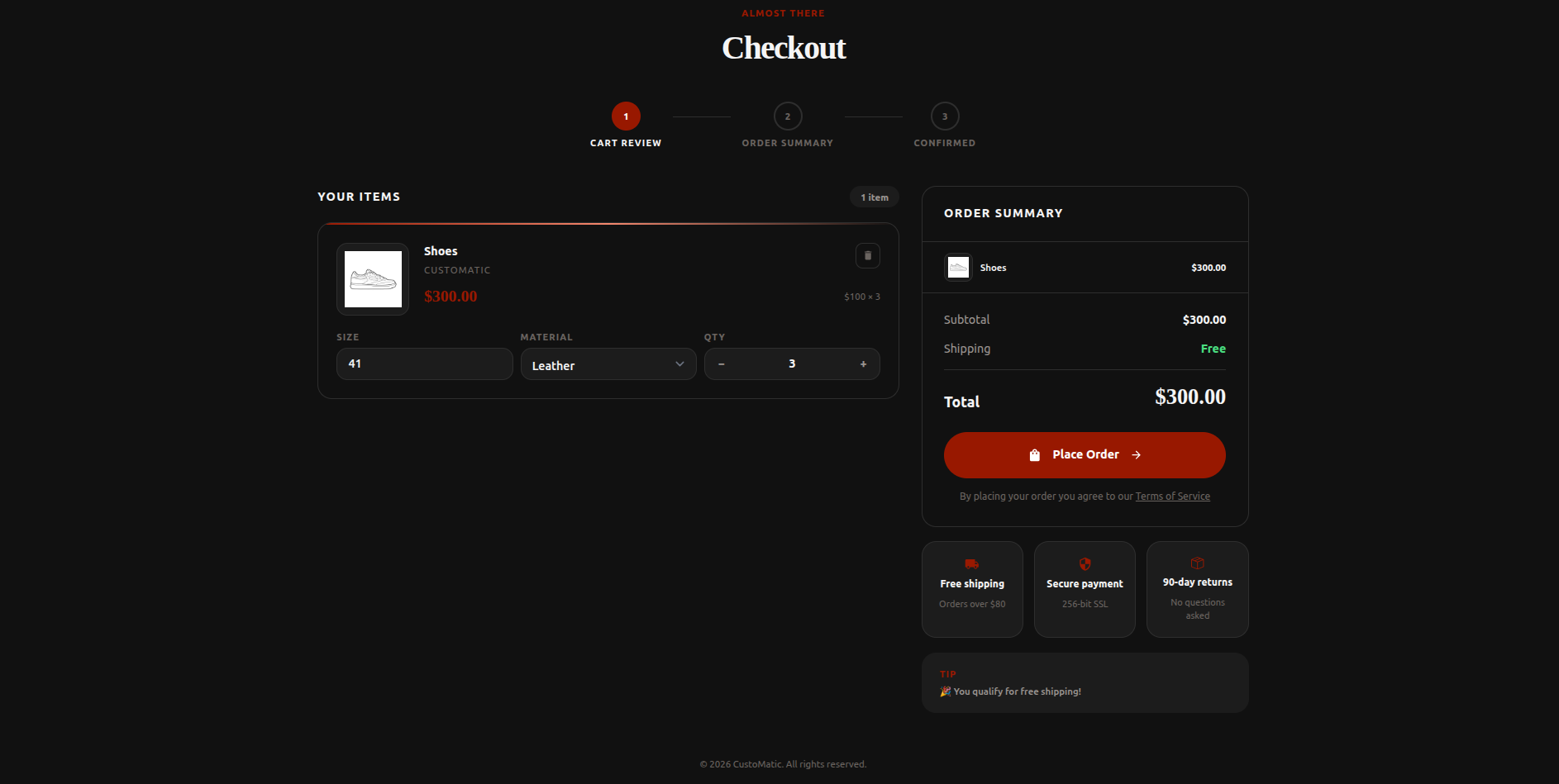Click the arrow icon in Place Order
Screen dimensions: 1559x784
coord(1136,455)
